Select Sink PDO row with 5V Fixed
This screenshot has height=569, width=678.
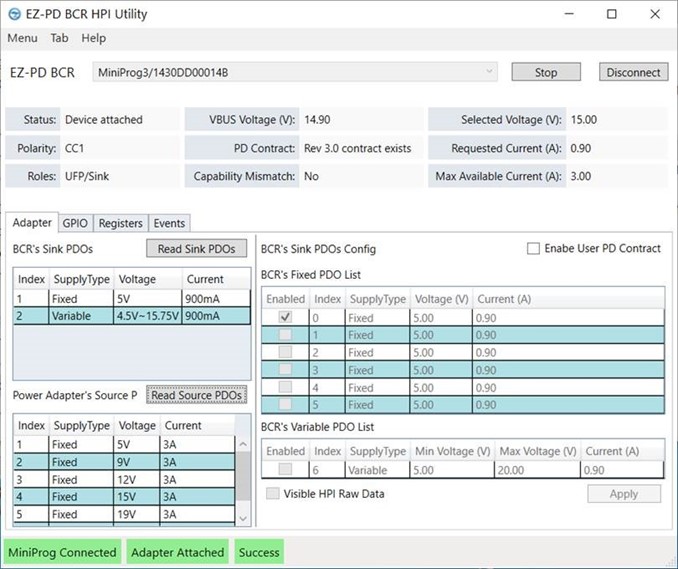point(131,299)
